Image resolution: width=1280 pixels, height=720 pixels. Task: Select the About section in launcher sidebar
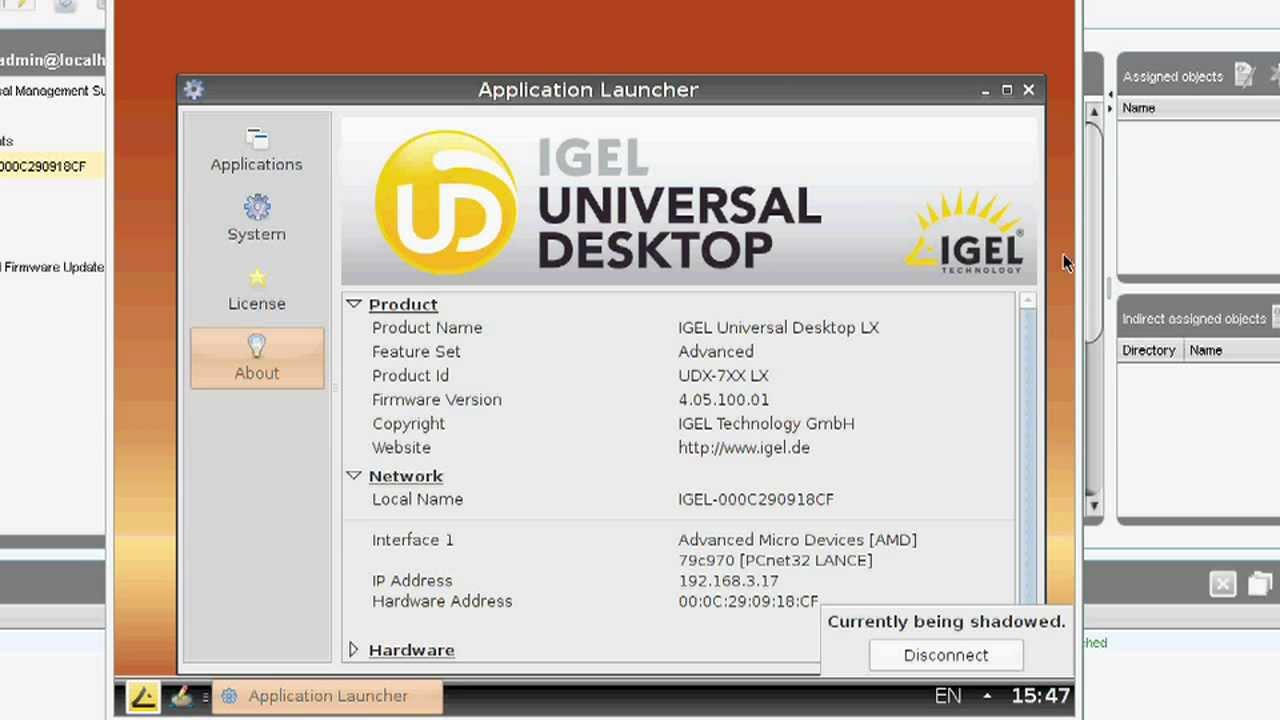tap(256, 358)
